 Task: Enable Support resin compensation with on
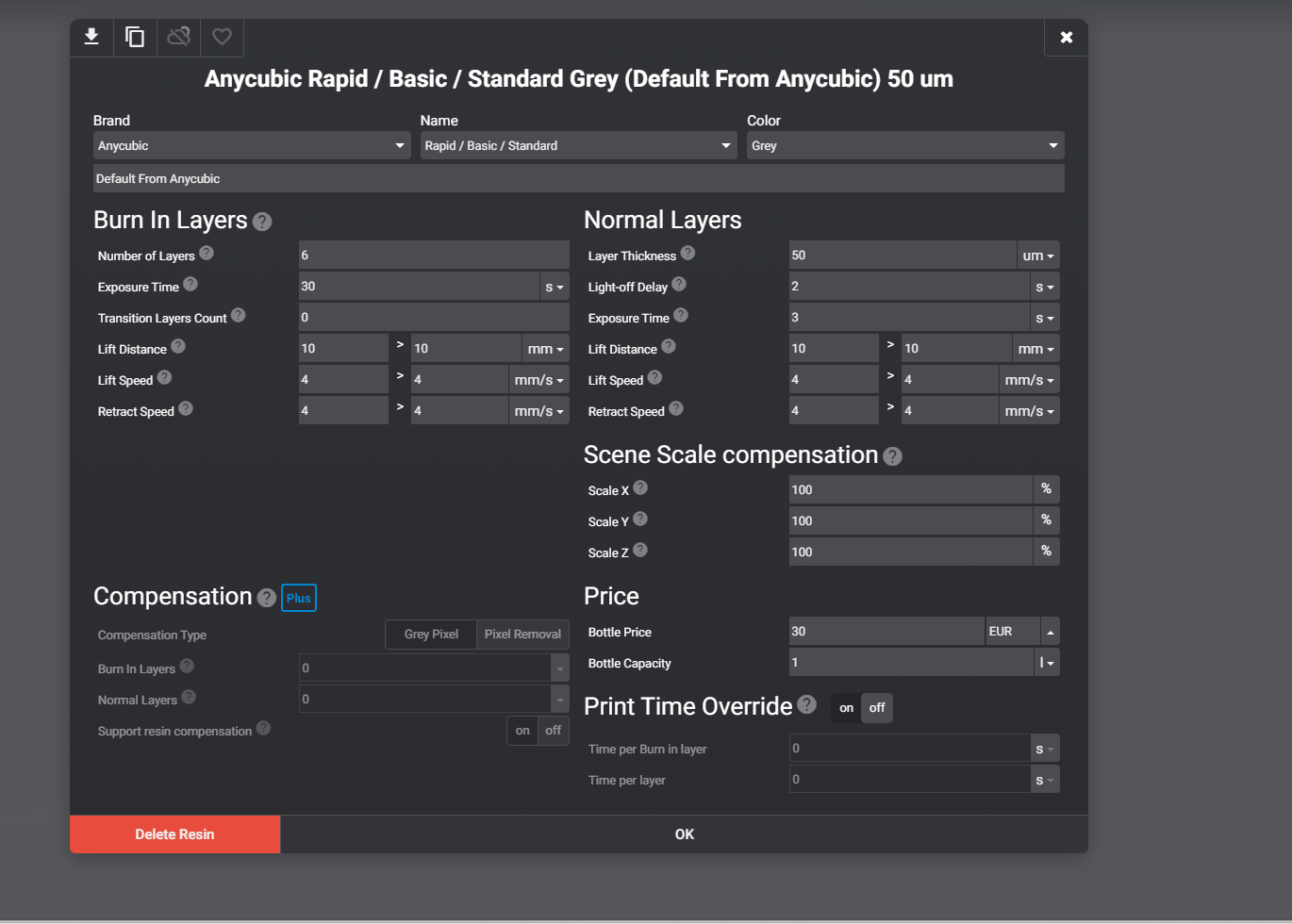522,731
